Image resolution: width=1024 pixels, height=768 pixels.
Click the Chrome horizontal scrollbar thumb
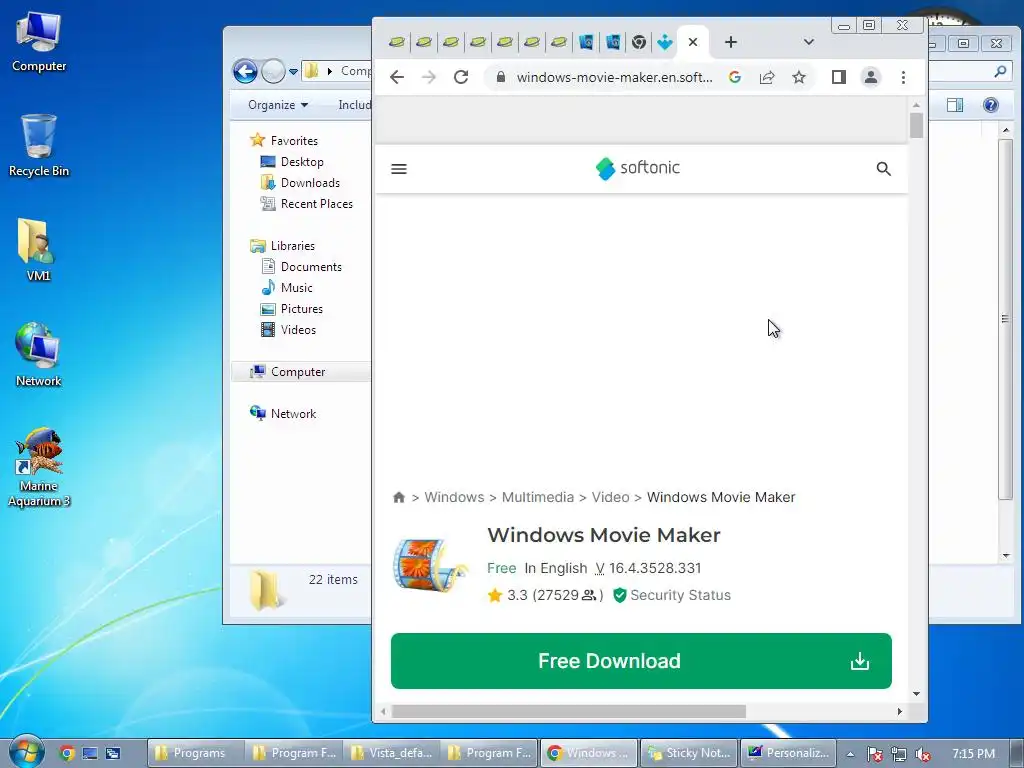point(569,711)
